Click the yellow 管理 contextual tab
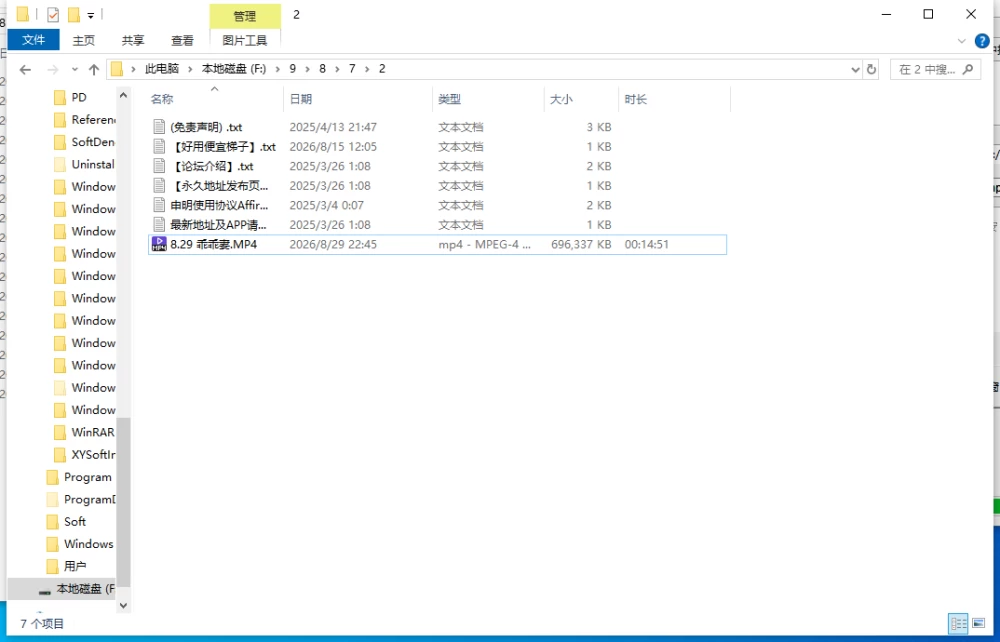The image size is (1000, 642). pos(245,17)
